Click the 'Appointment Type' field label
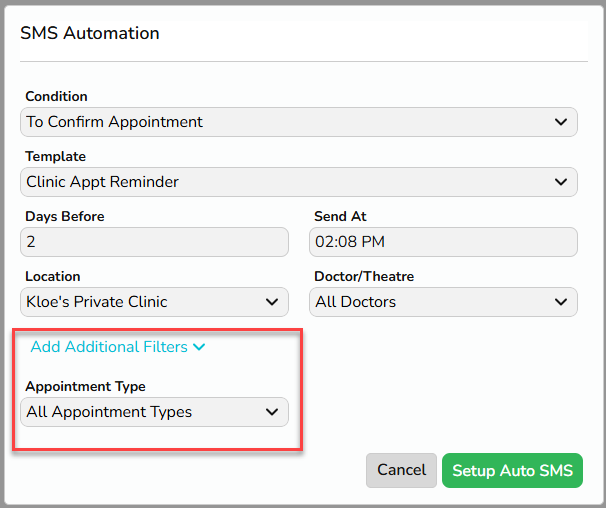This screenshot has width=606, height=508. click(x=85, y=387)
